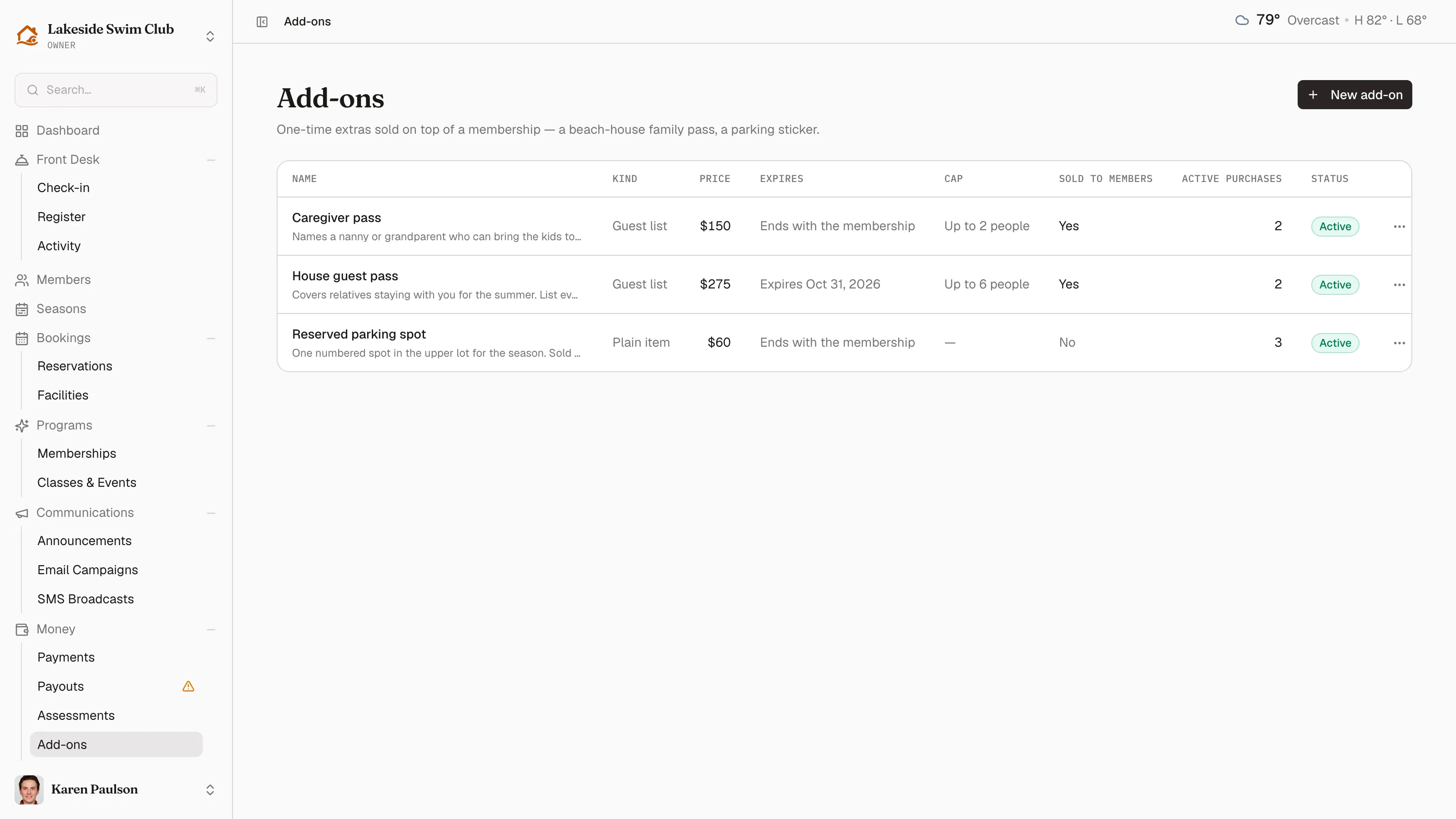Viewport: 1456px width, 819px height.
Task: Toggle the sidebar collapse icon
Action: 262,21
